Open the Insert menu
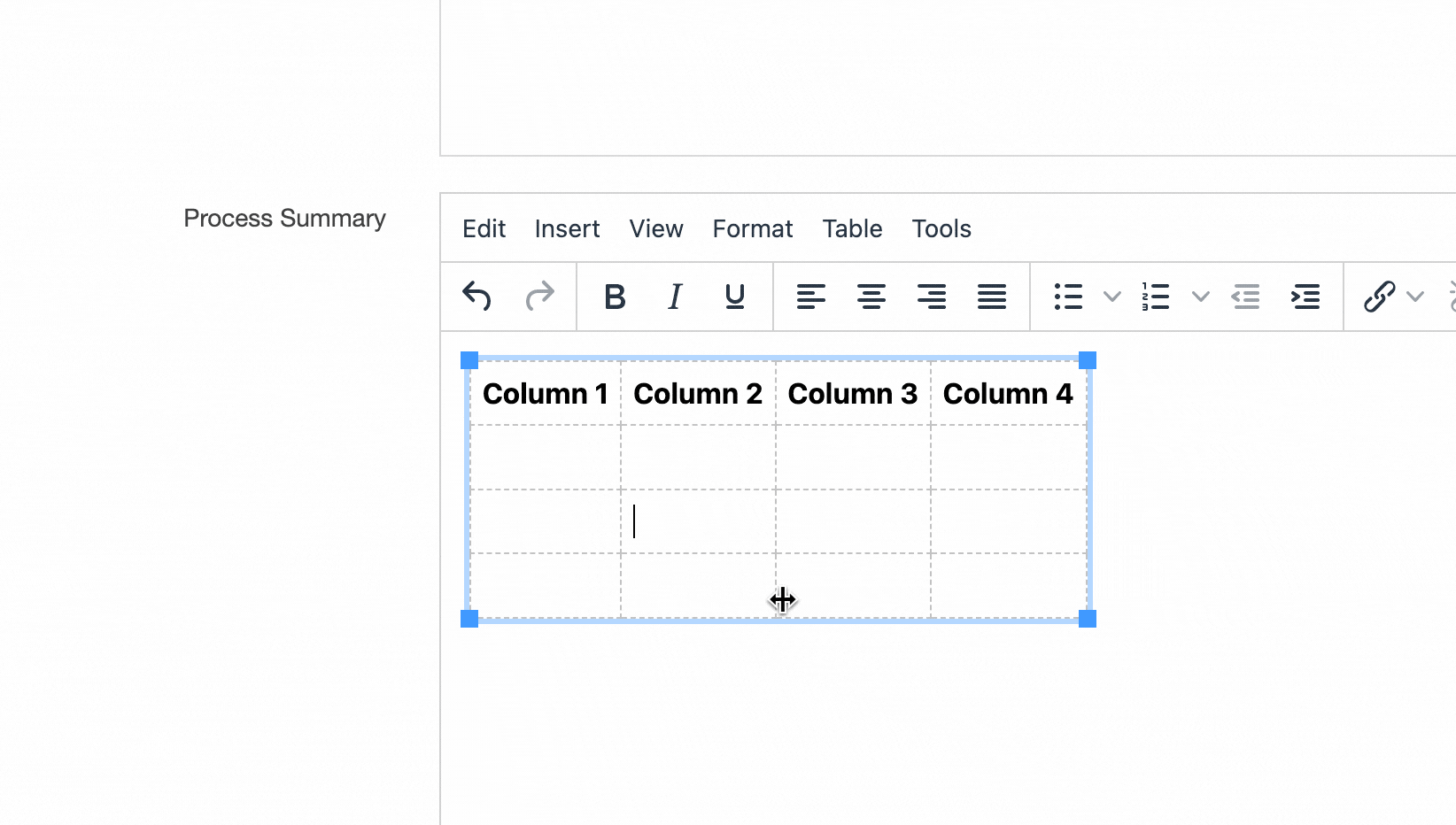The image size is (1456, 825). (x=567, y=228)
